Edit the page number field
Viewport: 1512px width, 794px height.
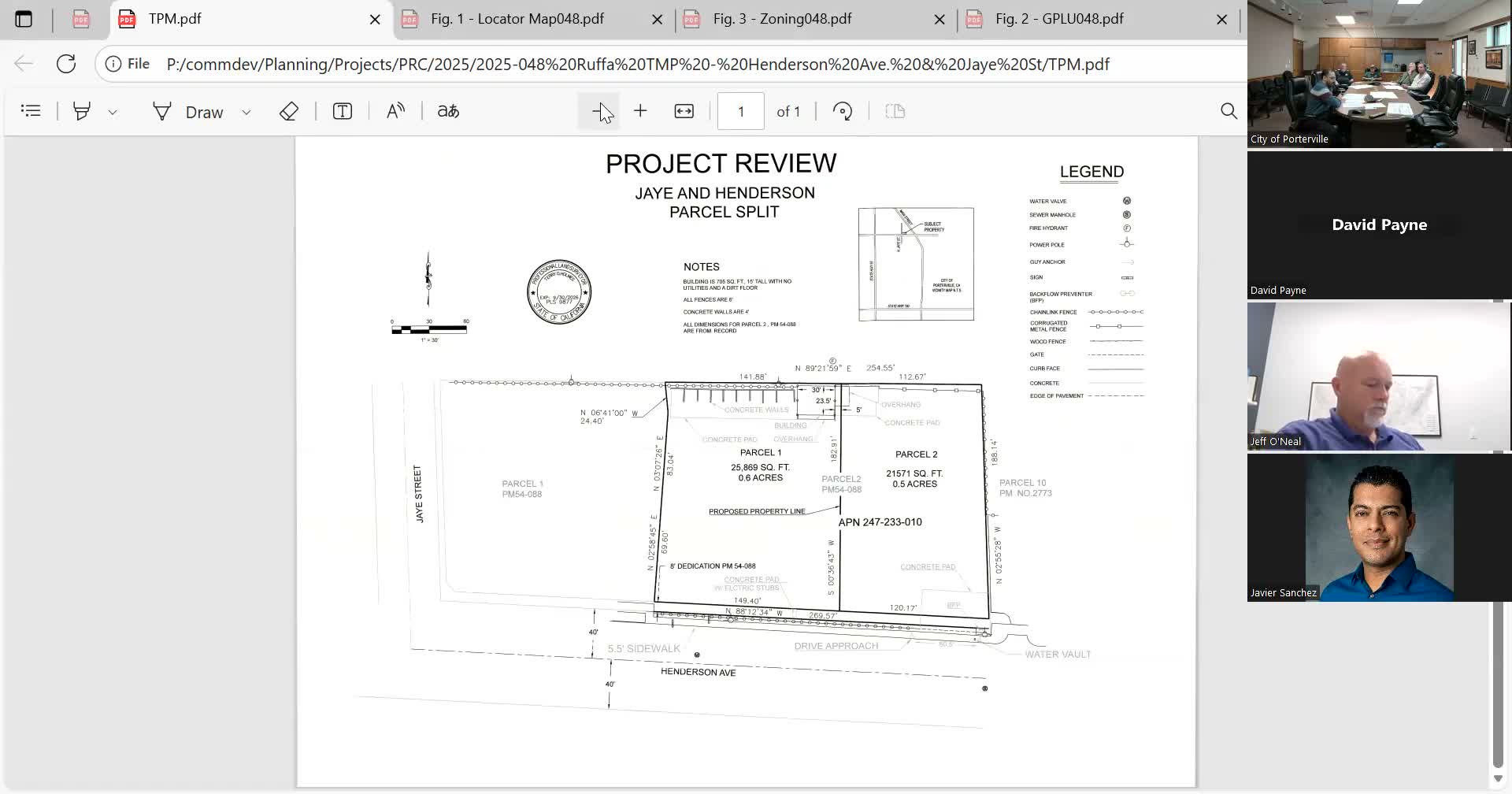[740, 111]
